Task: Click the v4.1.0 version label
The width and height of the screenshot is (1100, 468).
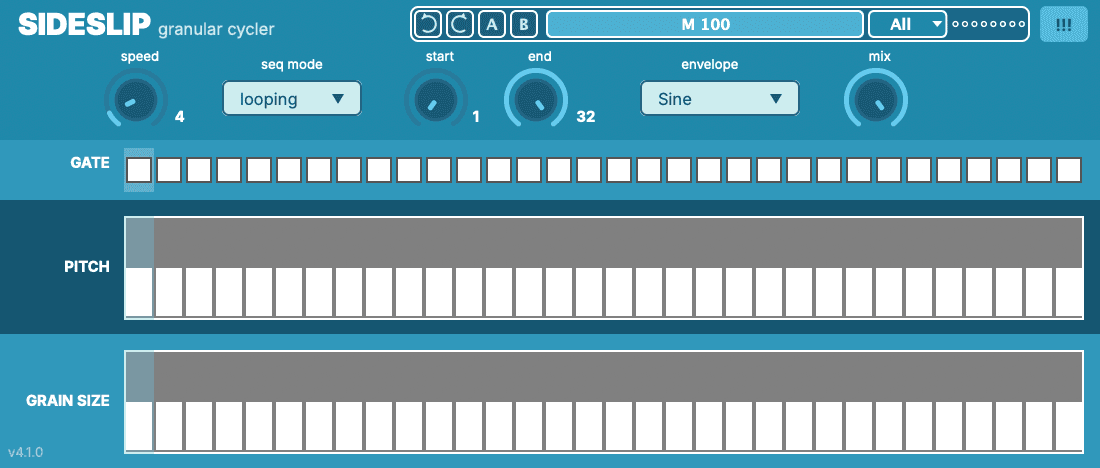Action: pos(26,452)
